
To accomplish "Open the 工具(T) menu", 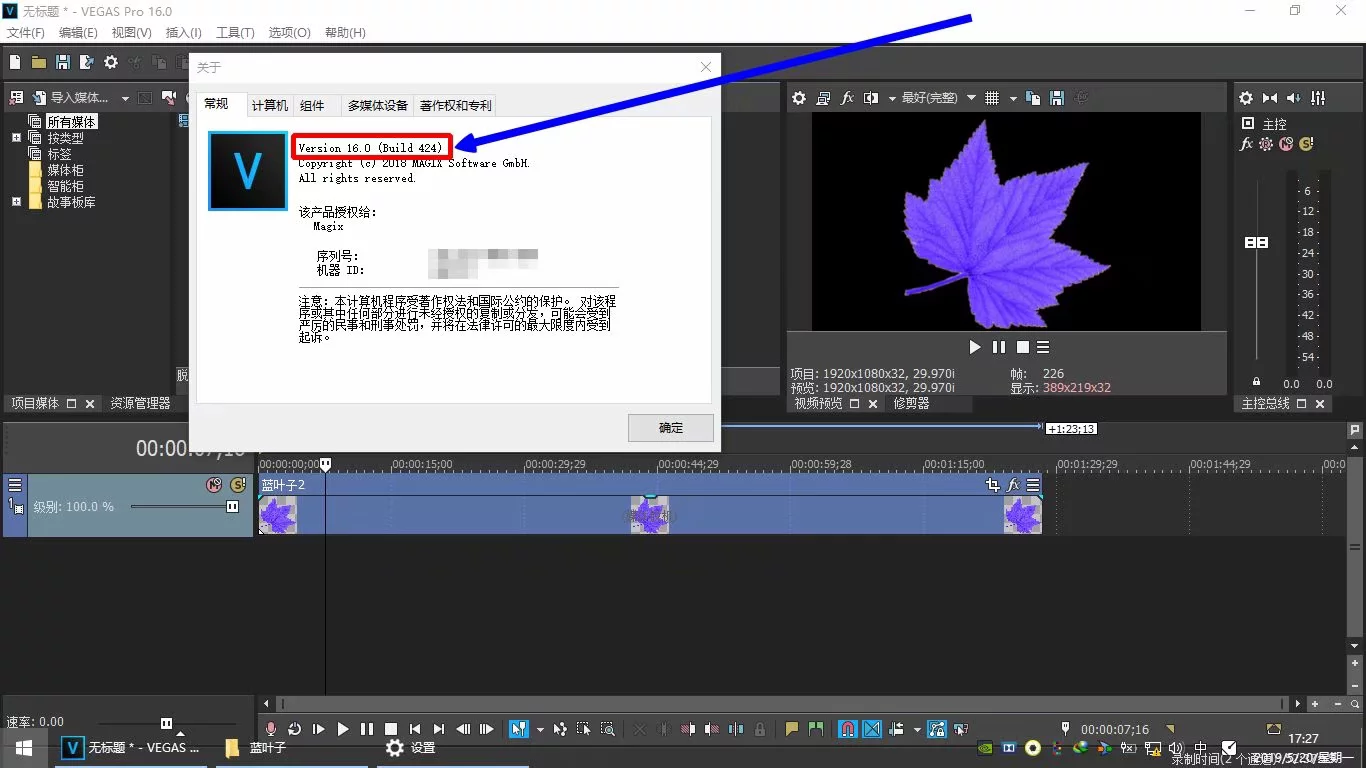I will click(235, 33).
